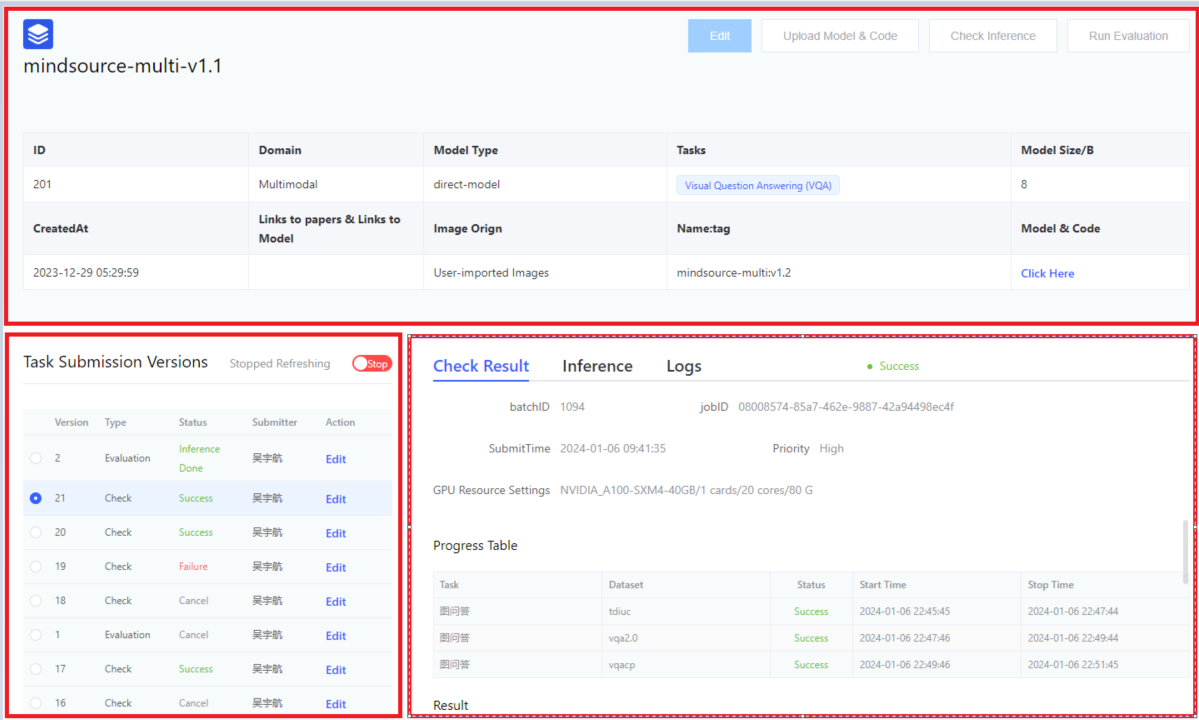The width and height of the screenshot is (1199, 720).
Task: Toggle the Stop refreshing switch
Action: pos(371,364)
